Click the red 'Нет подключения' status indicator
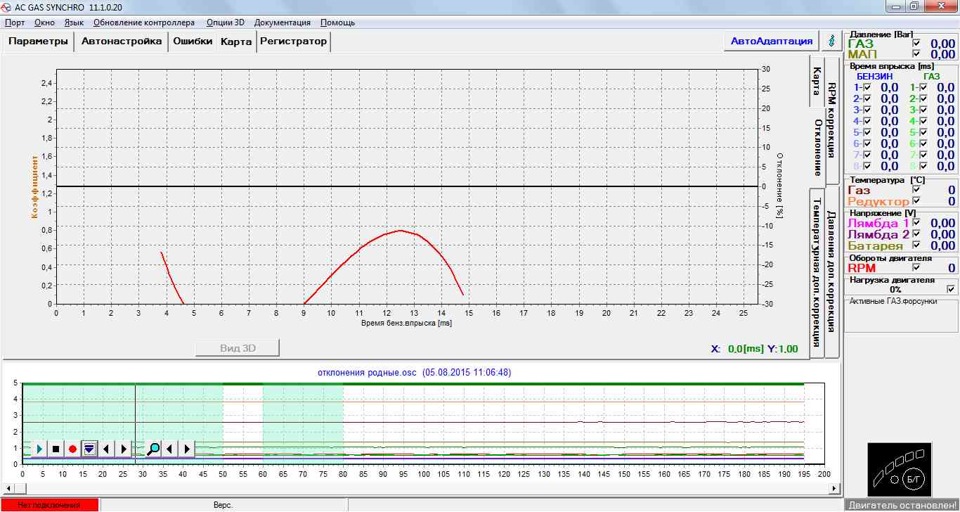This screenshot has height=512, width=960. click(49, 505)
